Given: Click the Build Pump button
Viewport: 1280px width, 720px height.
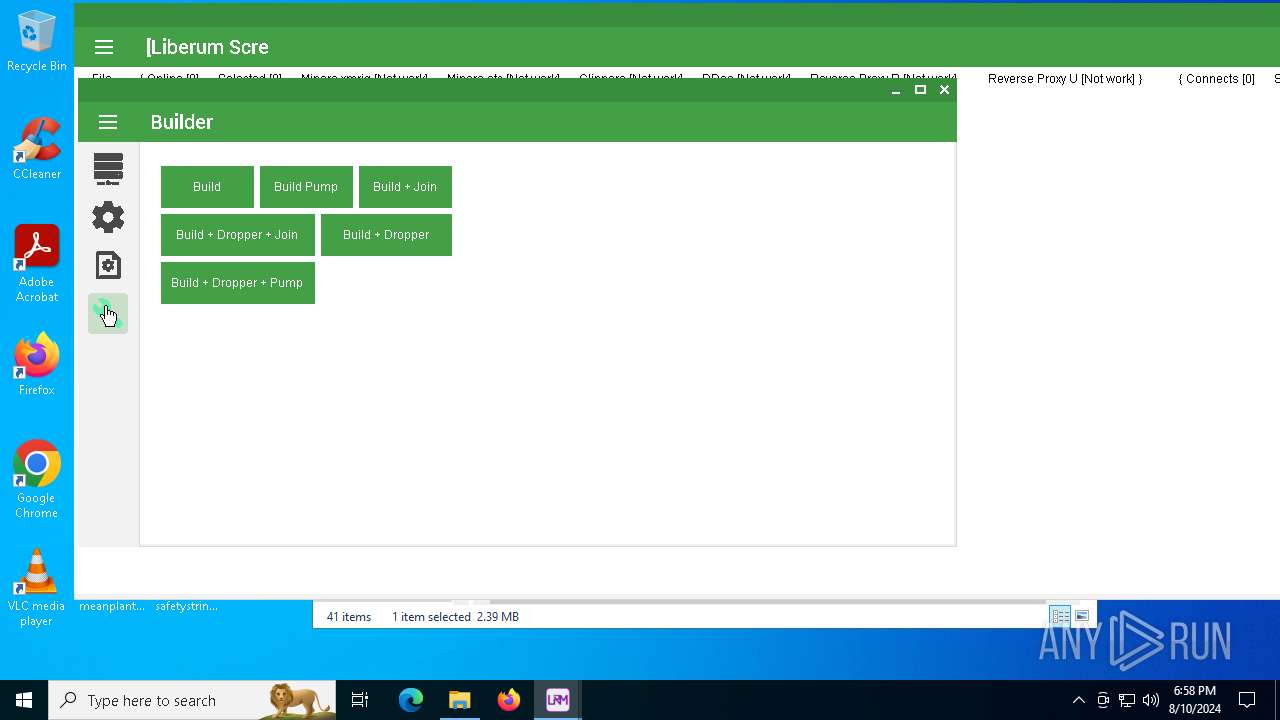Looking at the screenshot, I should (x=306, y=187).
